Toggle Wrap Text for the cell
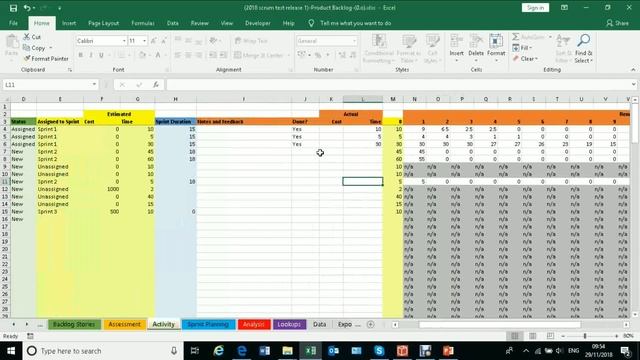Screen dimensions: 640x360 point(251,41)
